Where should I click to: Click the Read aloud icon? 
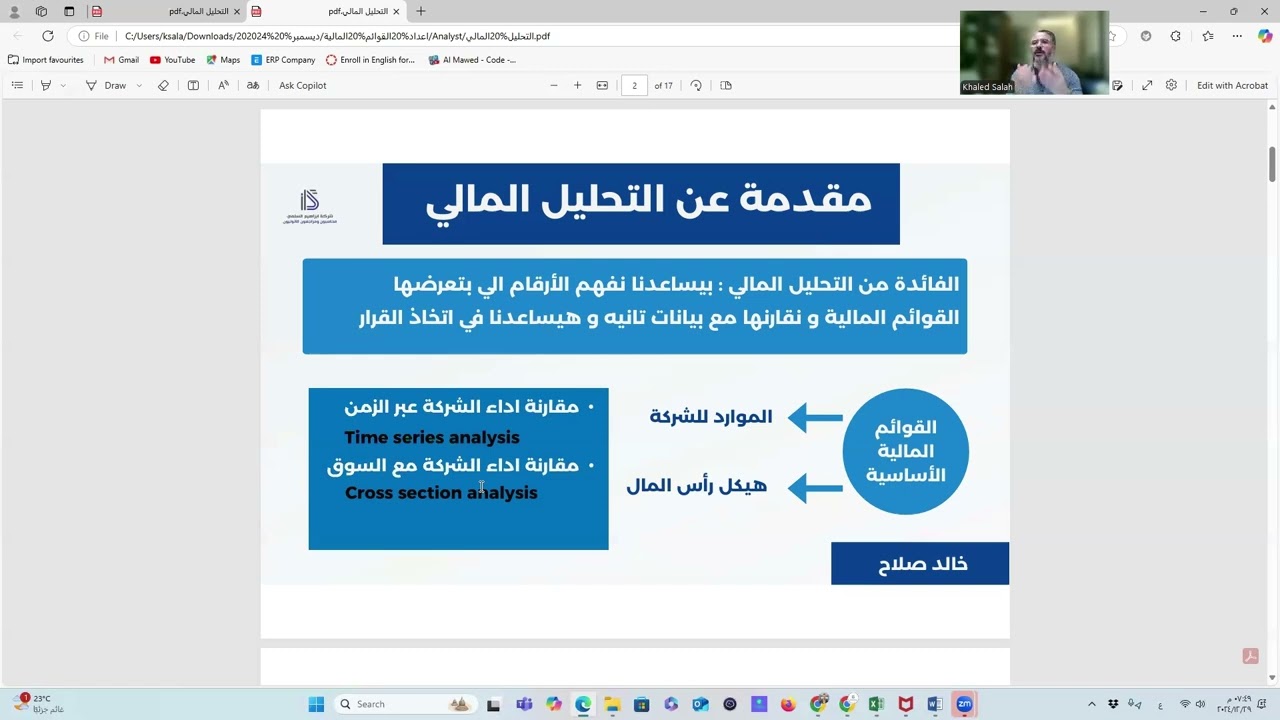click(x=223, y=85)
